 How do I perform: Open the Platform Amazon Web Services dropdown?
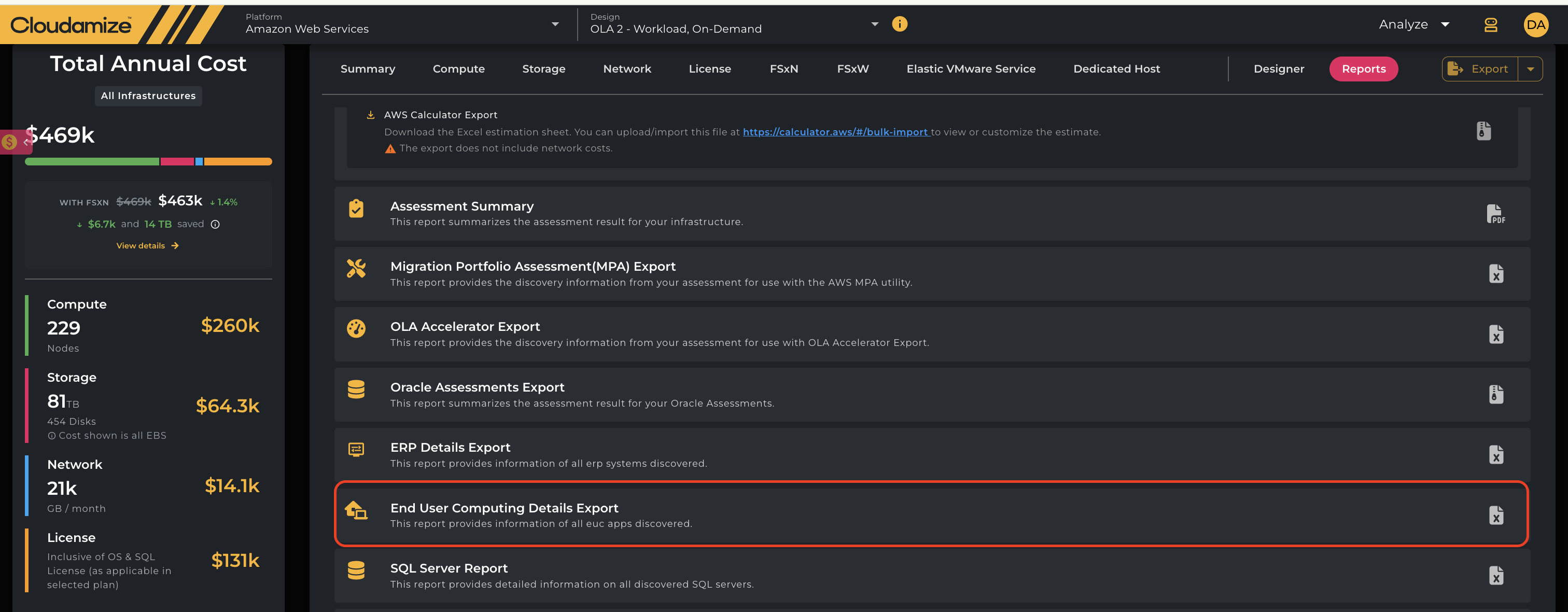tap(402, 24)
